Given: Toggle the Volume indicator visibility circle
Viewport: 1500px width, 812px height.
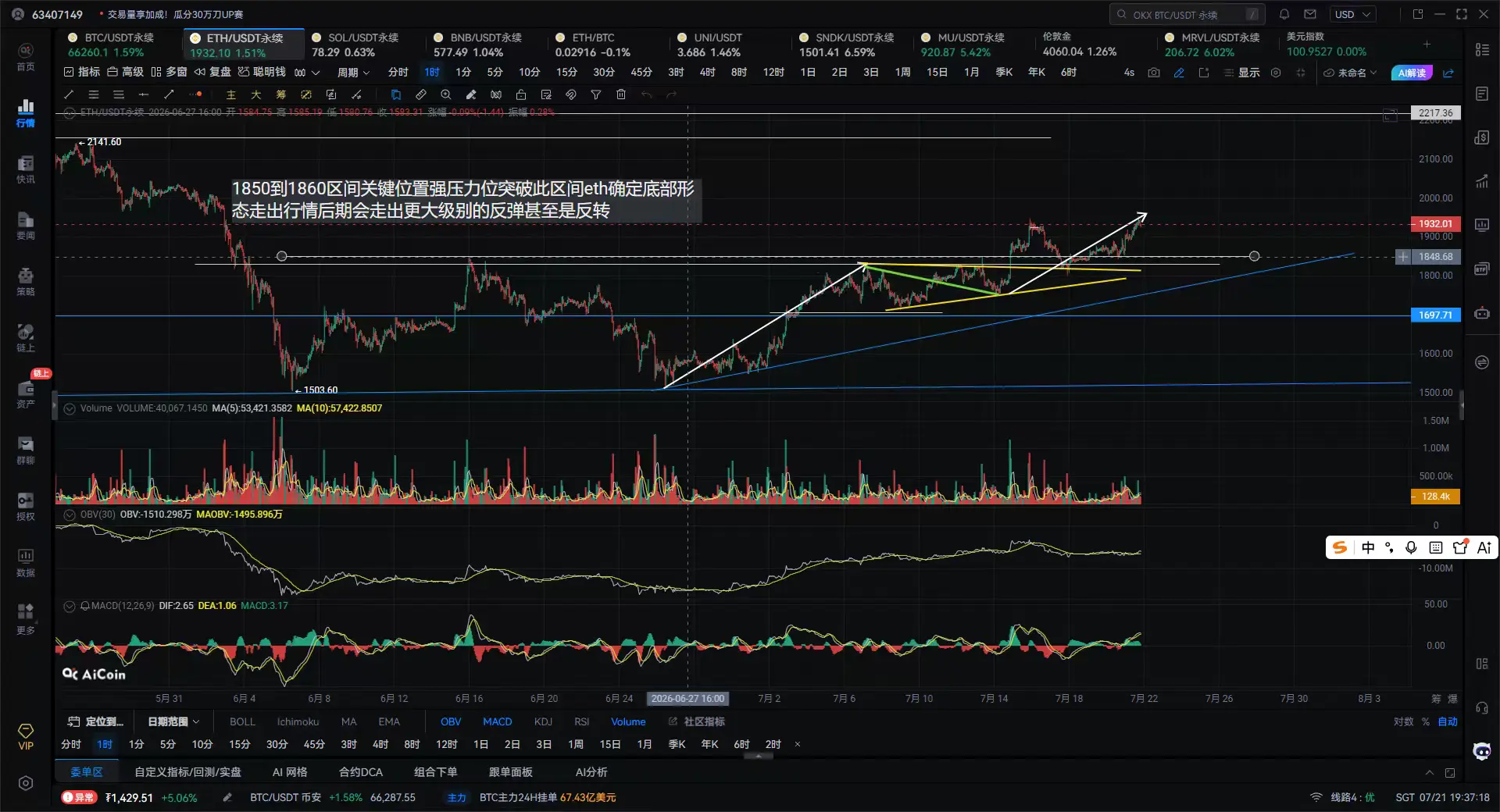Looking at the screenshot, I should [70, 408].
